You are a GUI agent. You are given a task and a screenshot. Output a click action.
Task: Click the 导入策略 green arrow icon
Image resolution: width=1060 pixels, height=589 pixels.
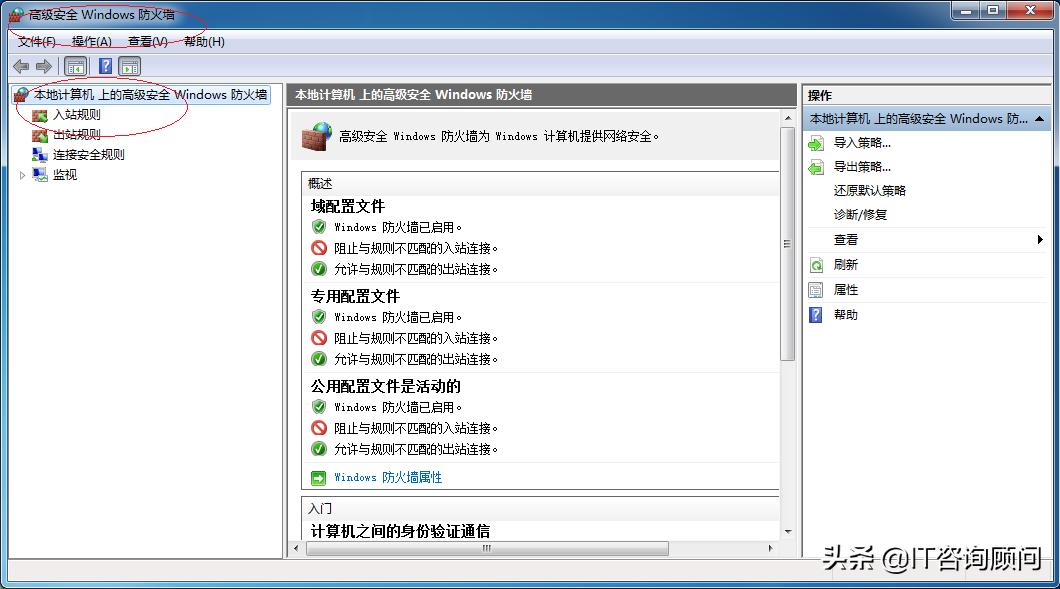pos(816,143)
